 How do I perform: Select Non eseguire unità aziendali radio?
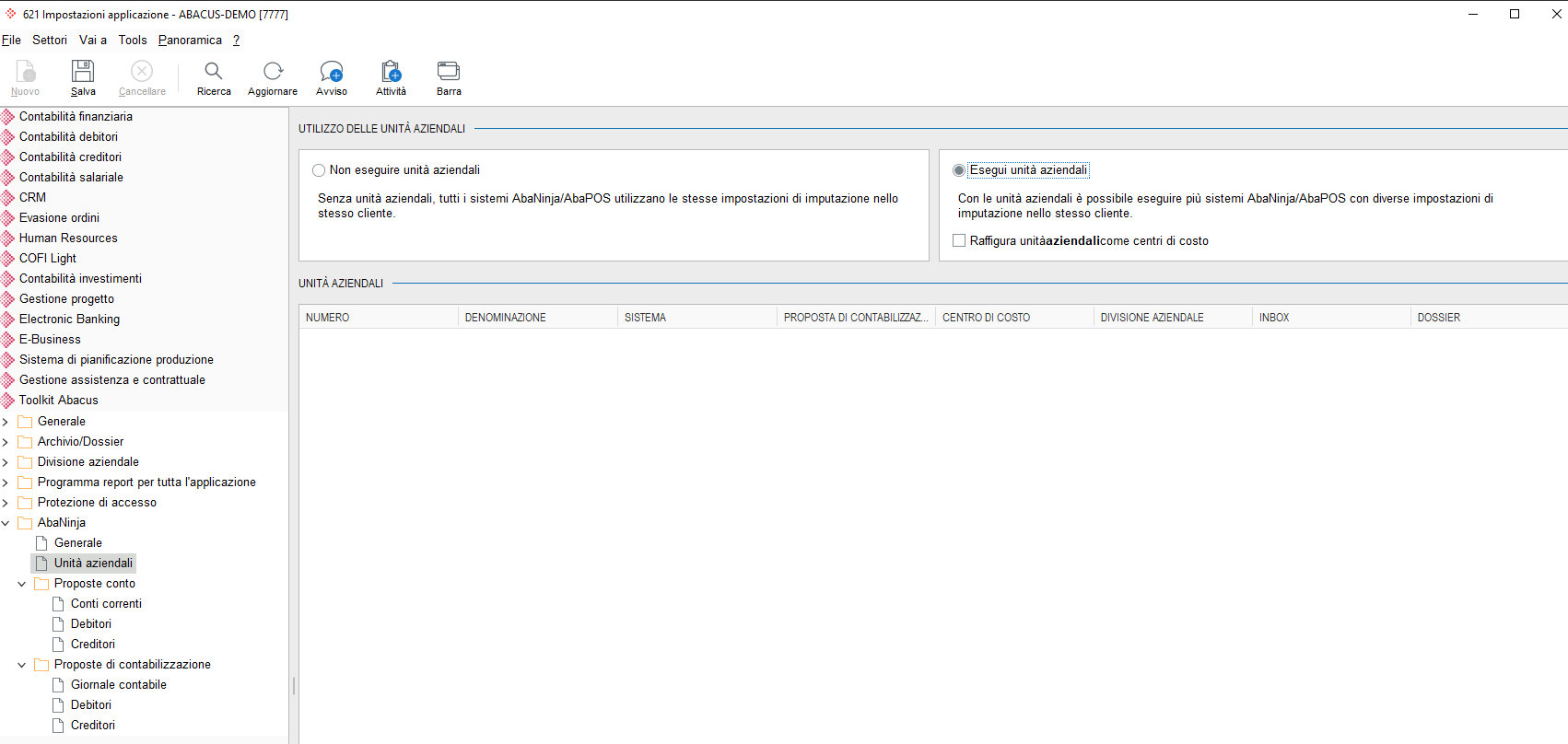pos(319,170)
